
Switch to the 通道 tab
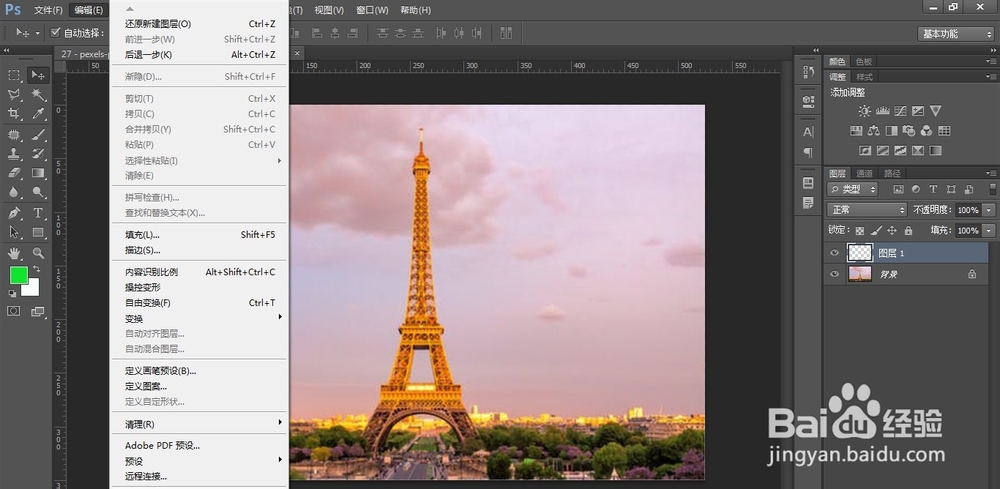point(864,173)
